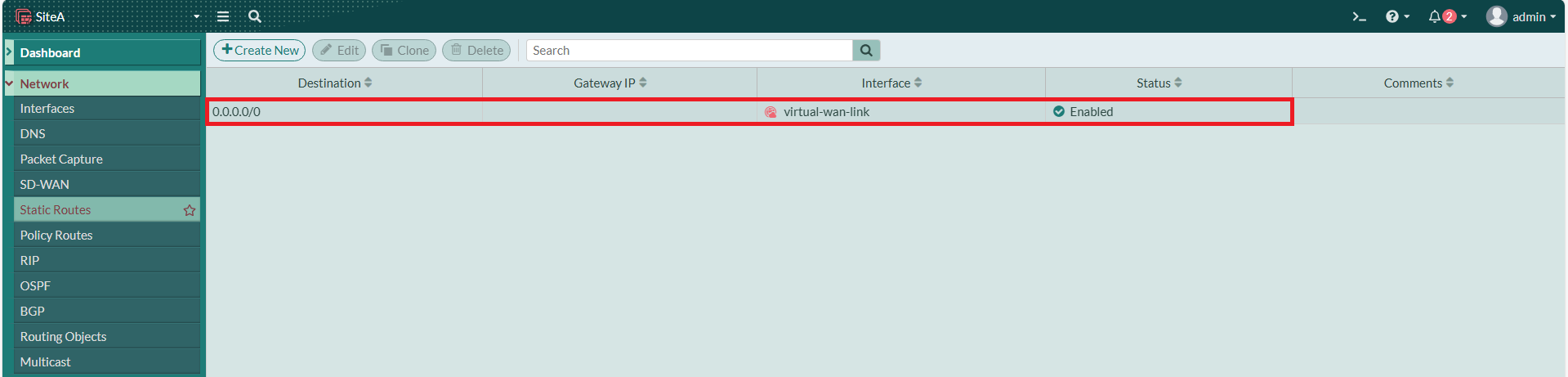This screenshot has height=377, width=1568.
Task: Open OSPF routing page
Action: point(106,285)
